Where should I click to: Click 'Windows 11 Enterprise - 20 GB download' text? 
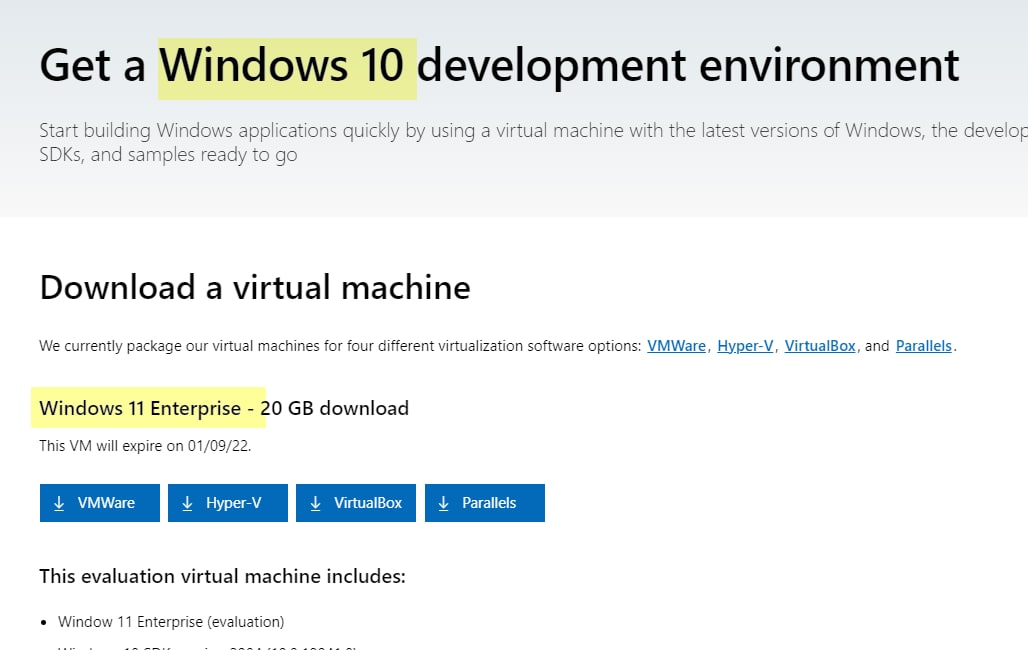click(224, 408)
